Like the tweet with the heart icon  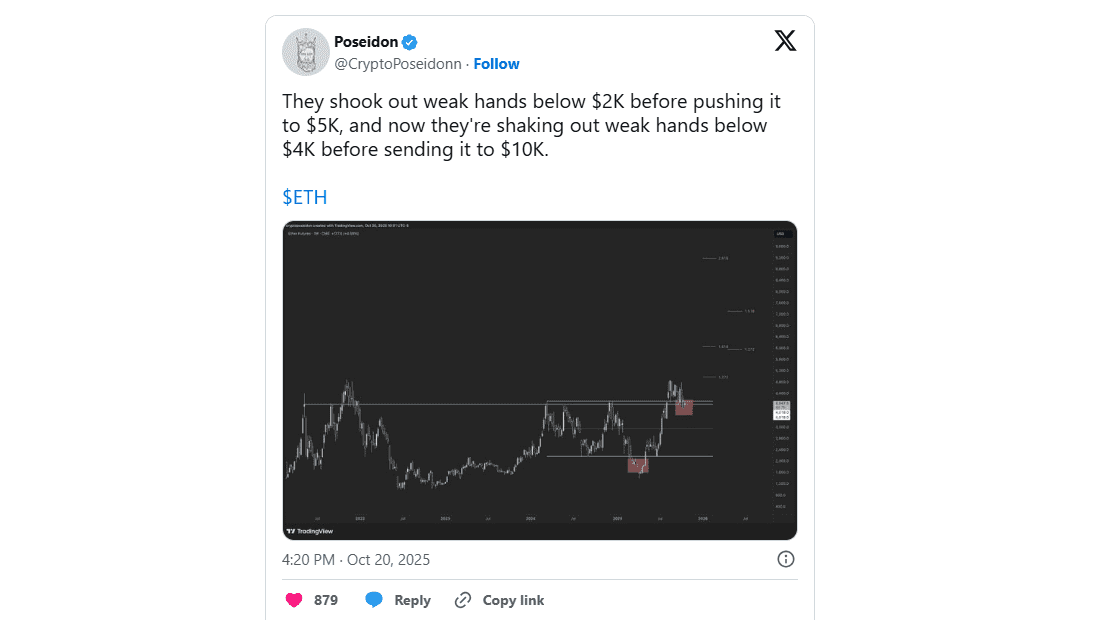click(x=294, y=600)
